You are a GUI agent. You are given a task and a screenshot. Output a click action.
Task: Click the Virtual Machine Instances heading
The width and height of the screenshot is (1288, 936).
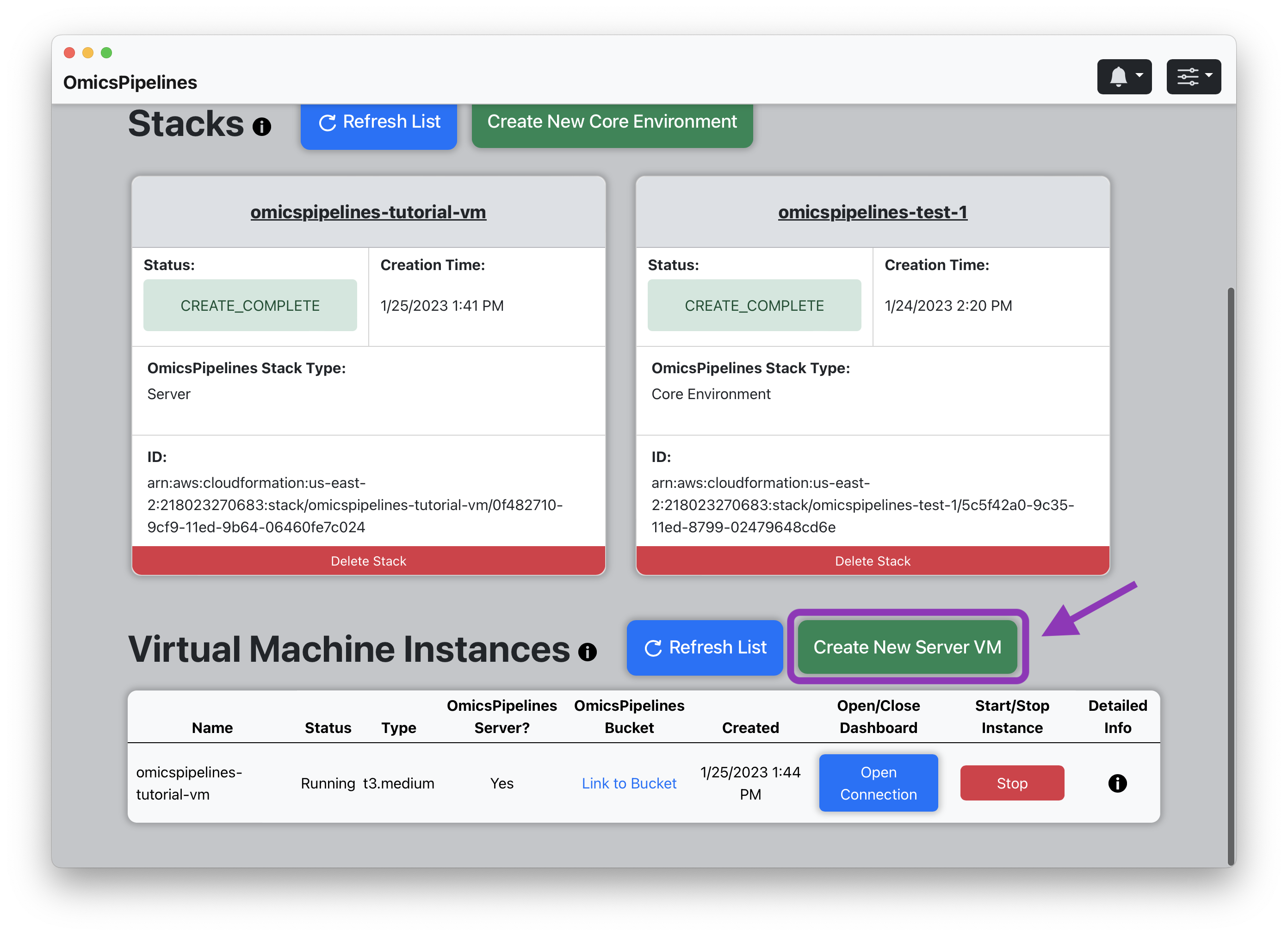point(349,649)
